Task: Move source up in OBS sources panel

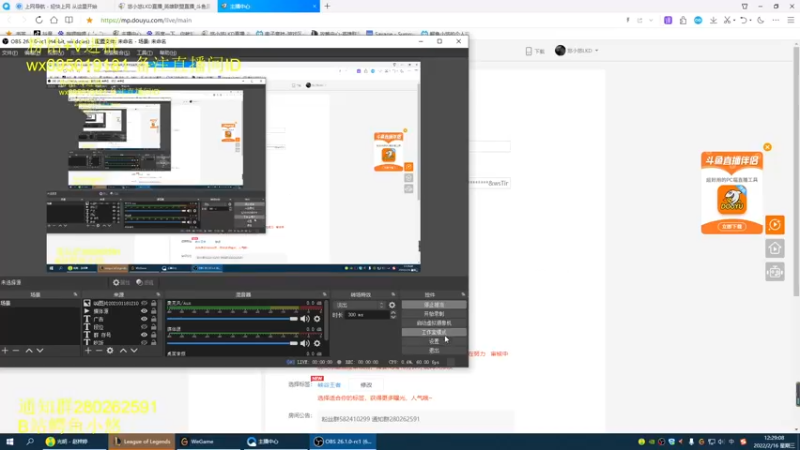Action: pos(123,351)
